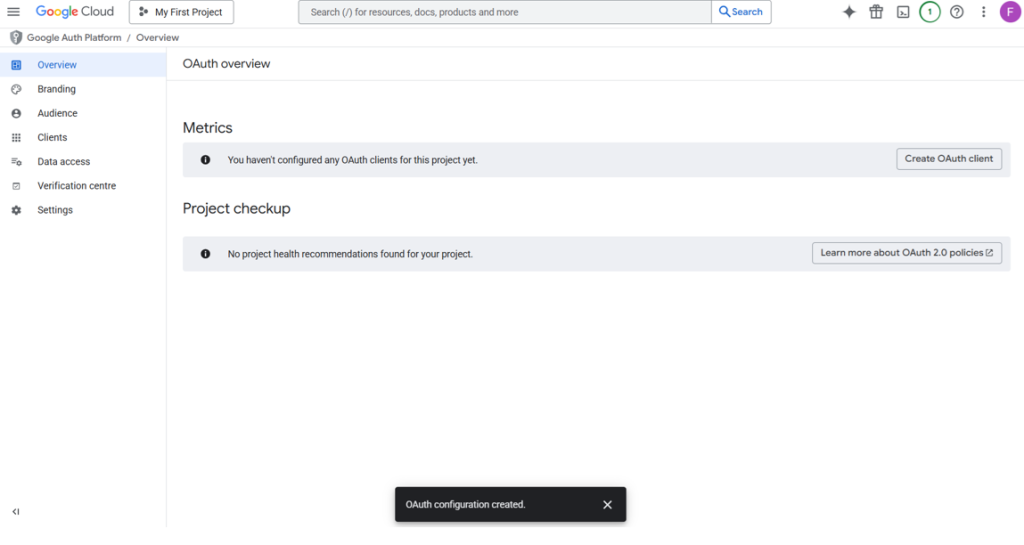Open Learn more about OAuth 2.0 policies
This screenshot has height=545, width=1024.
(x=906, y=253)
